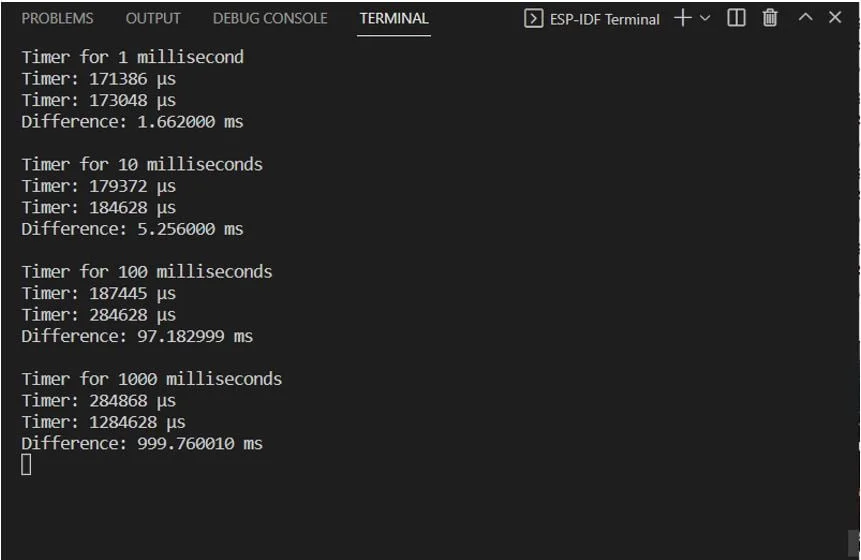Switch to the OUTPUT tab
The image size is (861, 560).
153,19
